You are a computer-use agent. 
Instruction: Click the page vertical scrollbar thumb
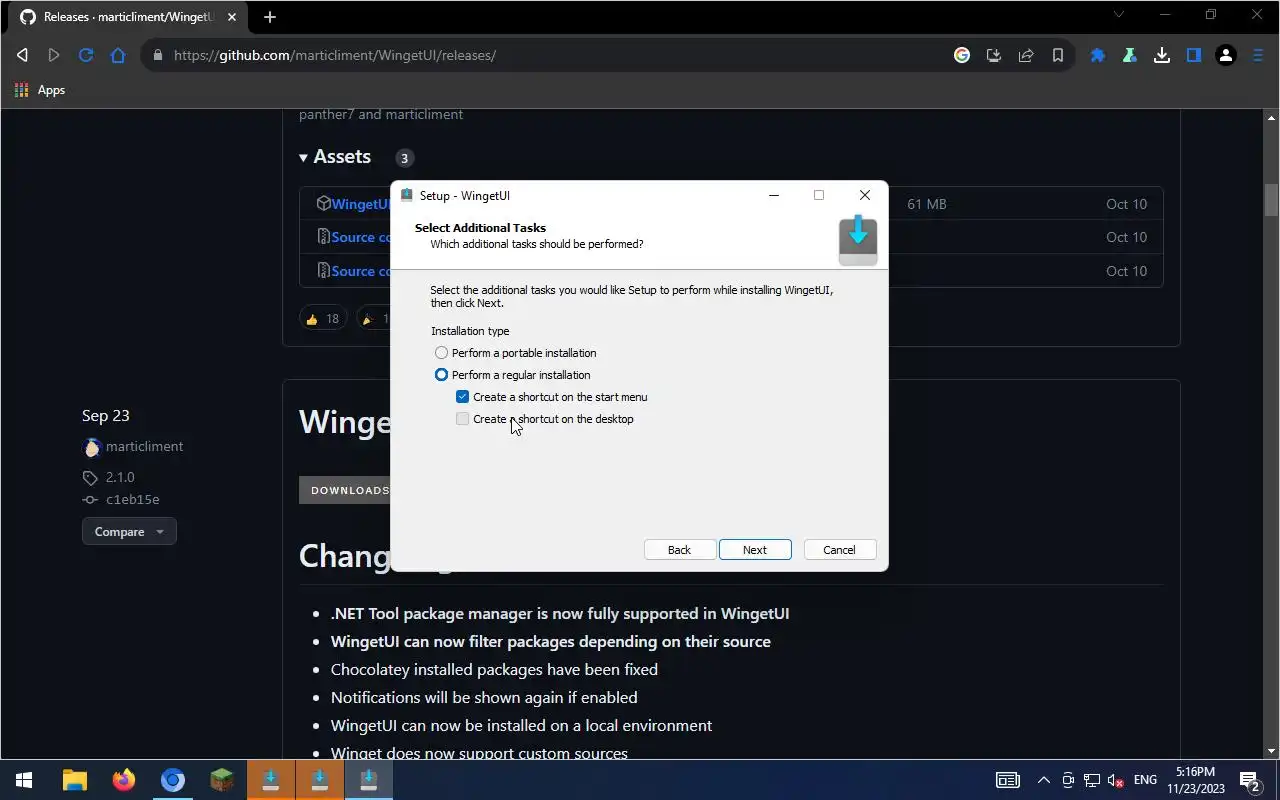(x=1271, y=200)
